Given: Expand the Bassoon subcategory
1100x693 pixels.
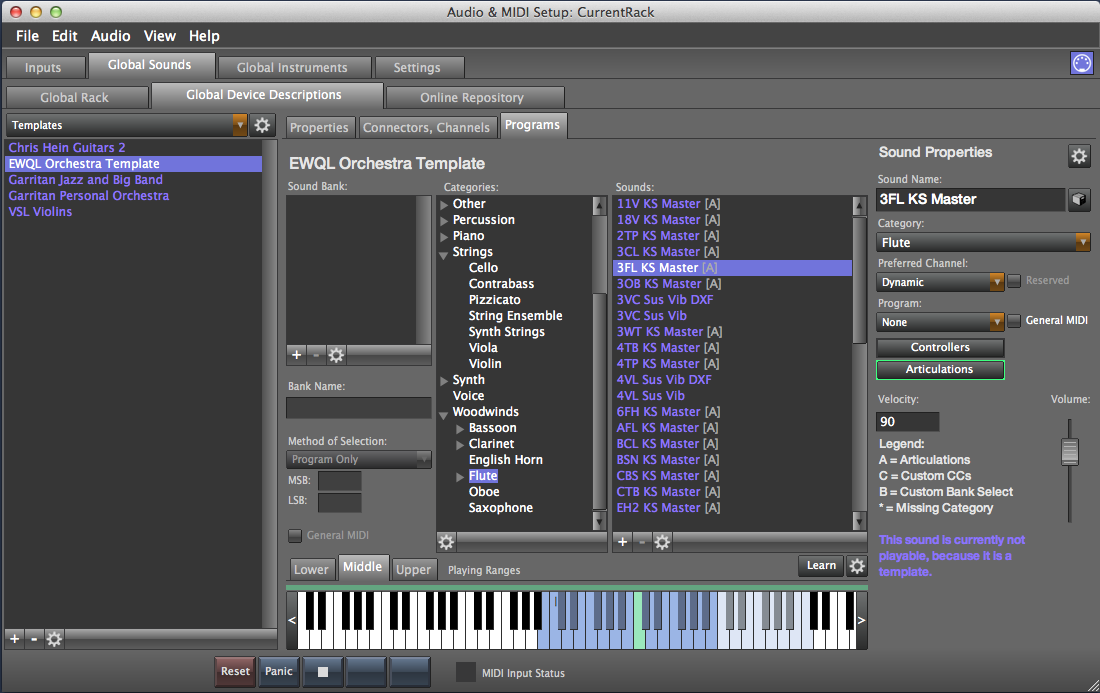Looking at the screenshot, I should [460, 429].
